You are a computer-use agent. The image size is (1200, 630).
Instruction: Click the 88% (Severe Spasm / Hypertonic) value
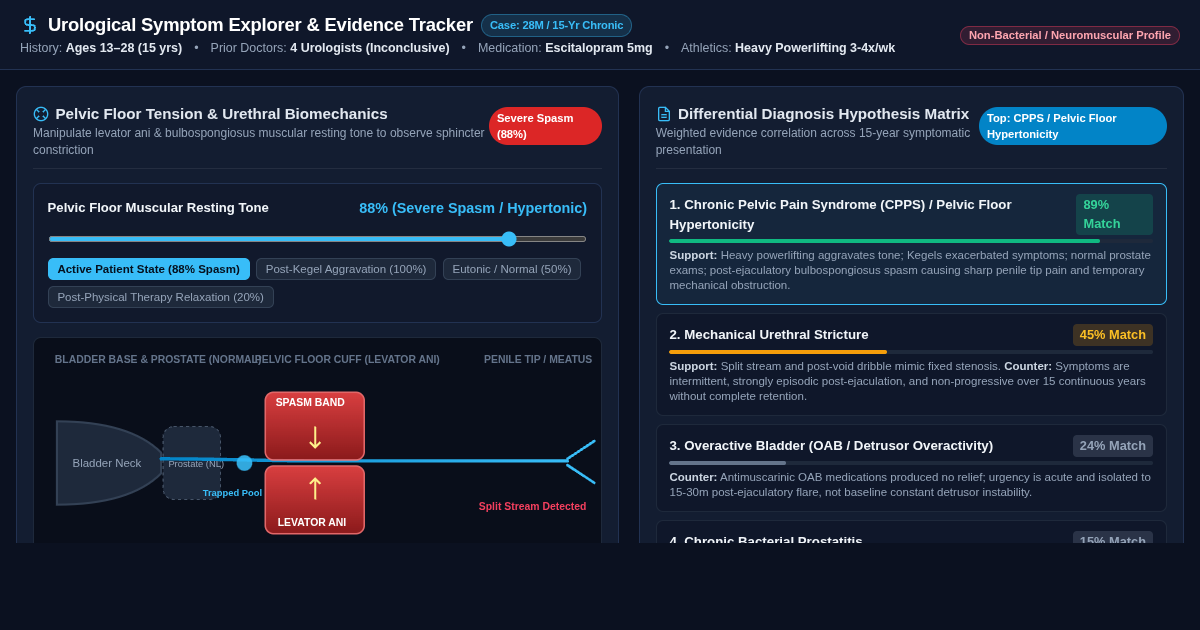473,208
